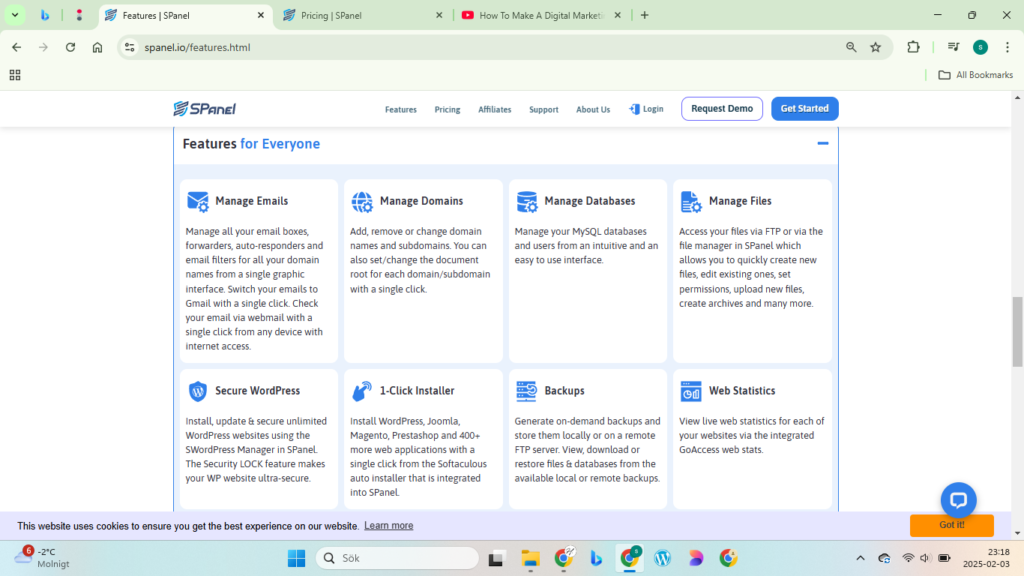Screen dimensions: 1024x576
Task: Open browser extensions puzzle icon
Action: click(x=913, y=47)
